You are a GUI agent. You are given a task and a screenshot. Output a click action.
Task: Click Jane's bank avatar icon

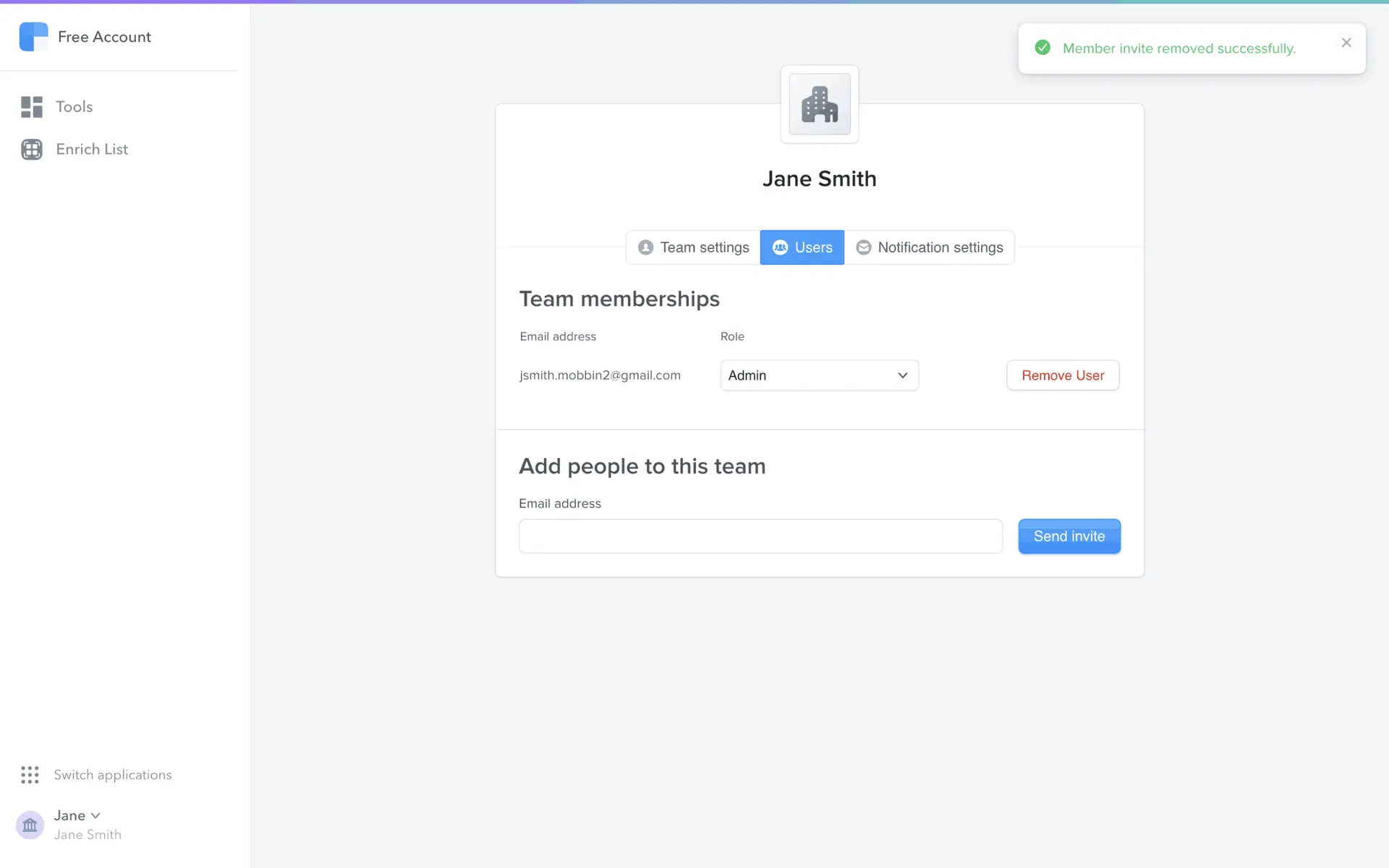pyautogui.click(x=30, y=825)
